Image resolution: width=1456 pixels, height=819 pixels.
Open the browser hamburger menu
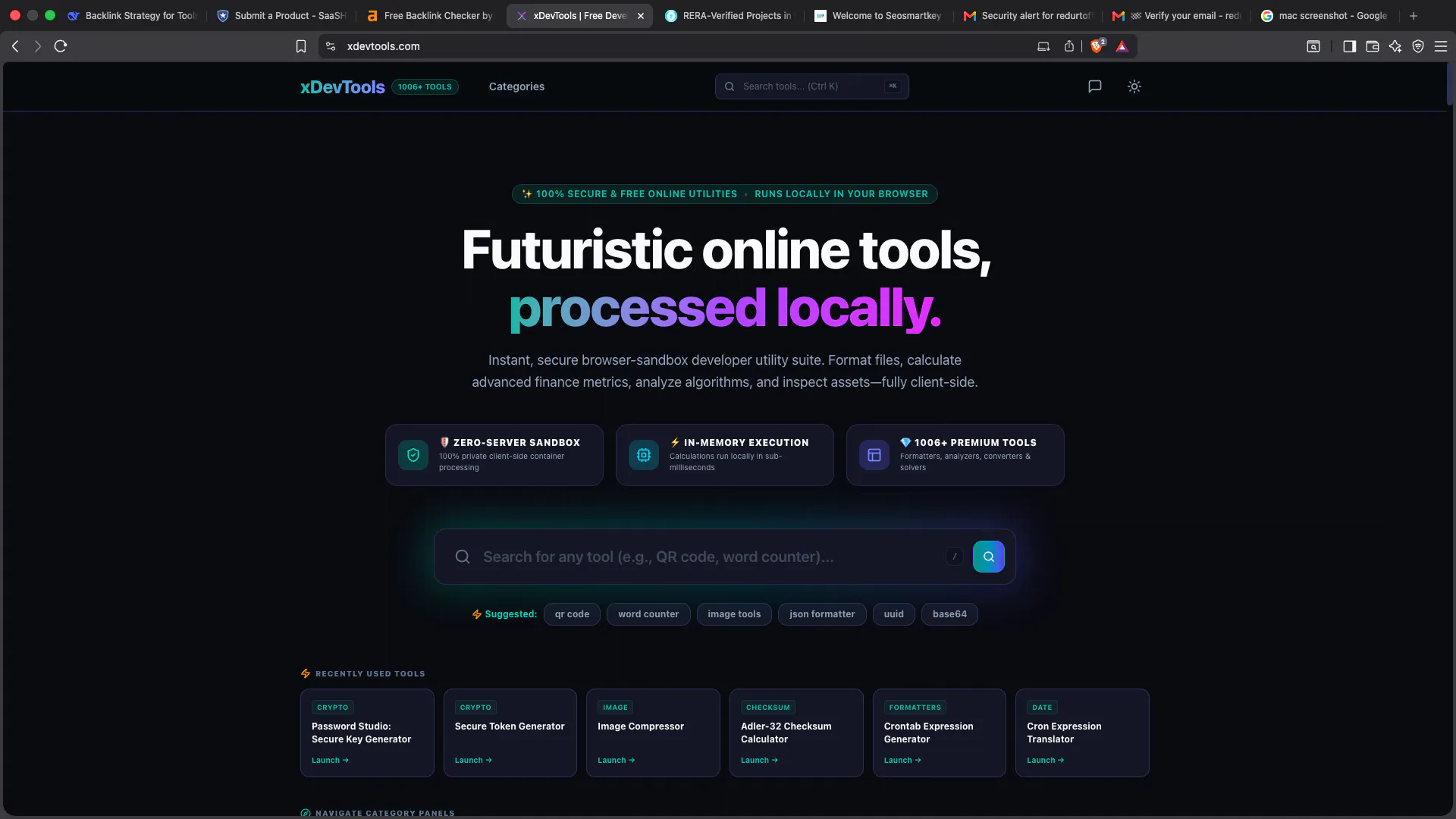tap(1441, 46)
